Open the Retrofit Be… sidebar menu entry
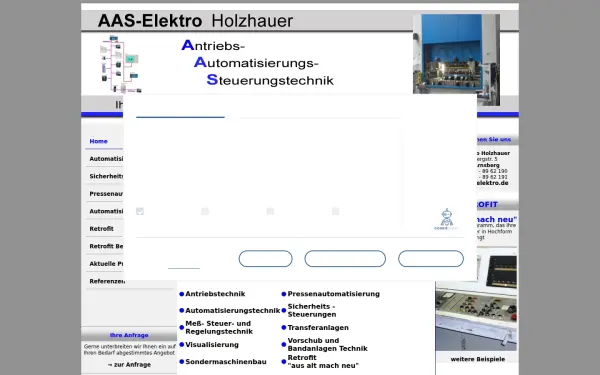This screenshot has height=375, width=600. (106, 246)
